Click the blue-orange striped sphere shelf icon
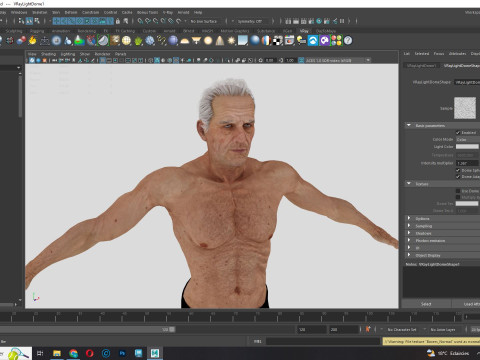Image resolution: width=480 pixels, height=360 pixels. [266, 41]
